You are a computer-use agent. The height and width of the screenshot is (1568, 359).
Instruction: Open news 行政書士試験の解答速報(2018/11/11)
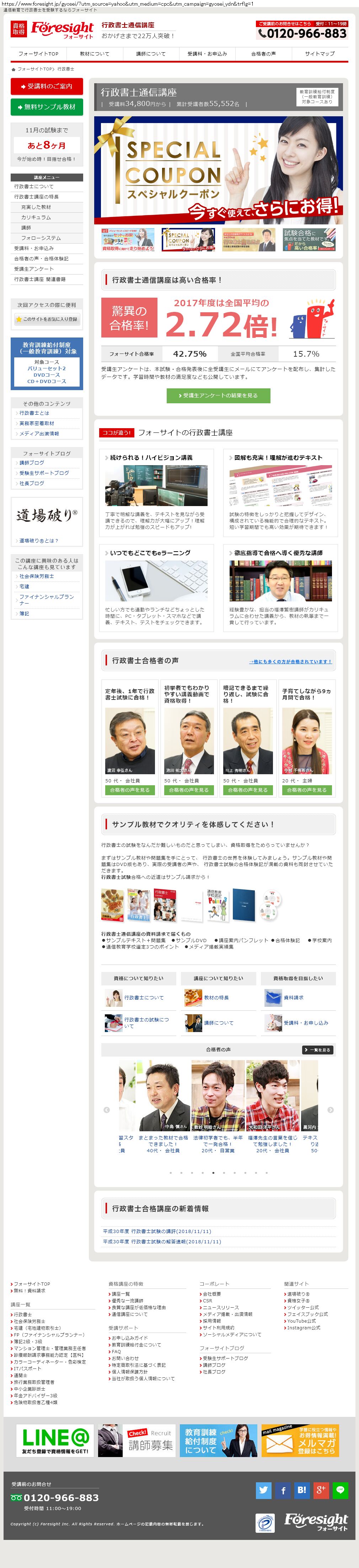pyautogui.click(x=162, y=1241)
